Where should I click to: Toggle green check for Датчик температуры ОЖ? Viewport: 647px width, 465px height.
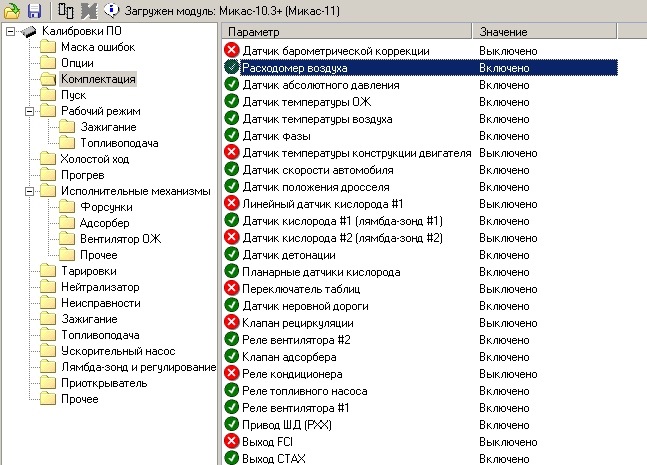point(231,101)
